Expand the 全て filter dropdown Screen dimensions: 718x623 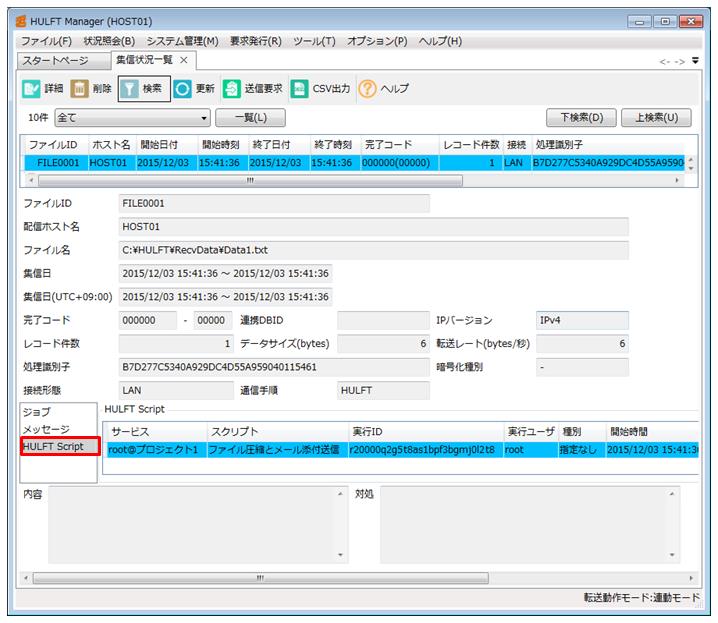click(x=205, y=118)
